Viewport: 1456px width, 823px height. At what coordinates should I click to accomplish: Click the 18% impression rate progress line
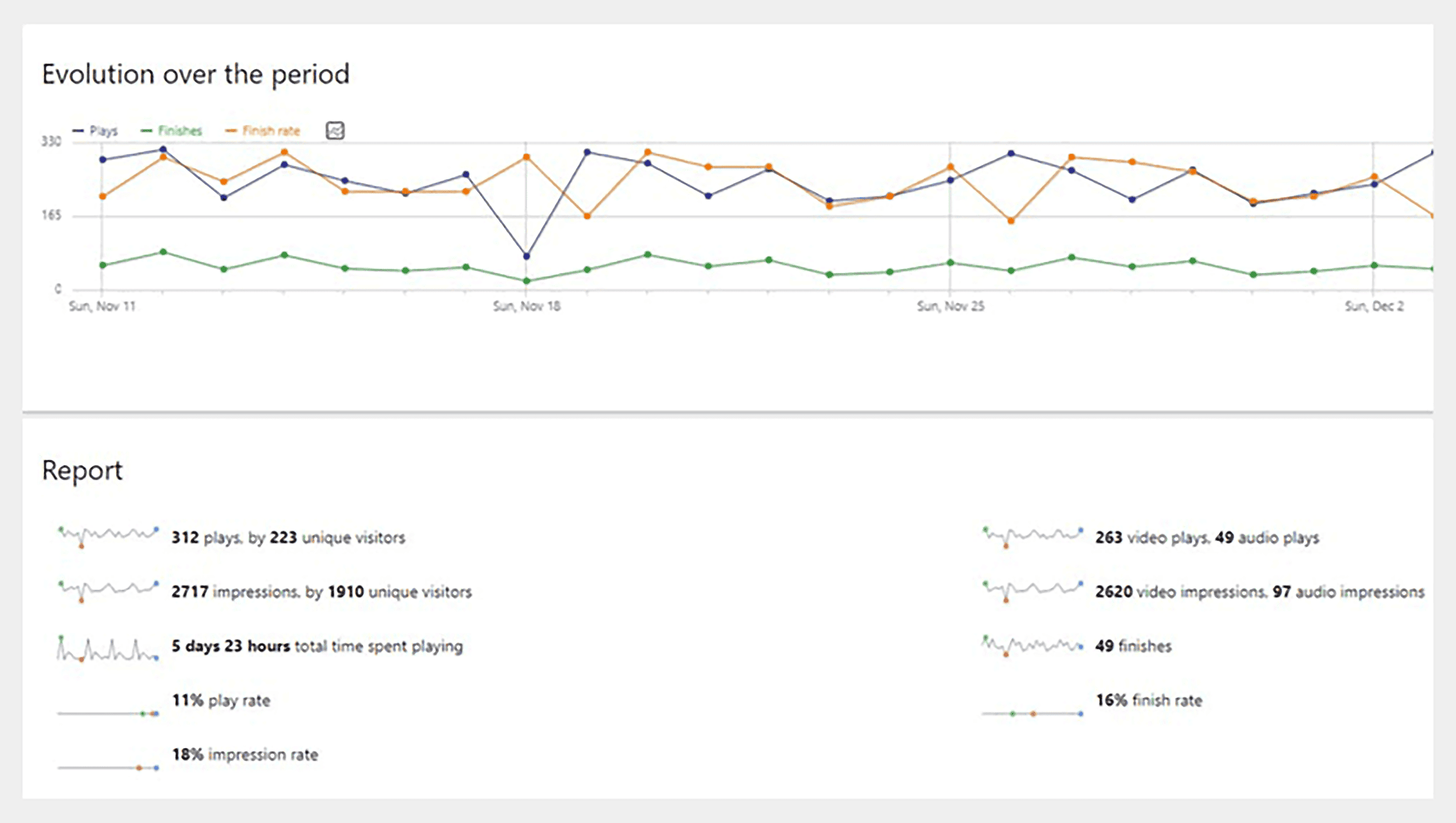coord(106,767)
